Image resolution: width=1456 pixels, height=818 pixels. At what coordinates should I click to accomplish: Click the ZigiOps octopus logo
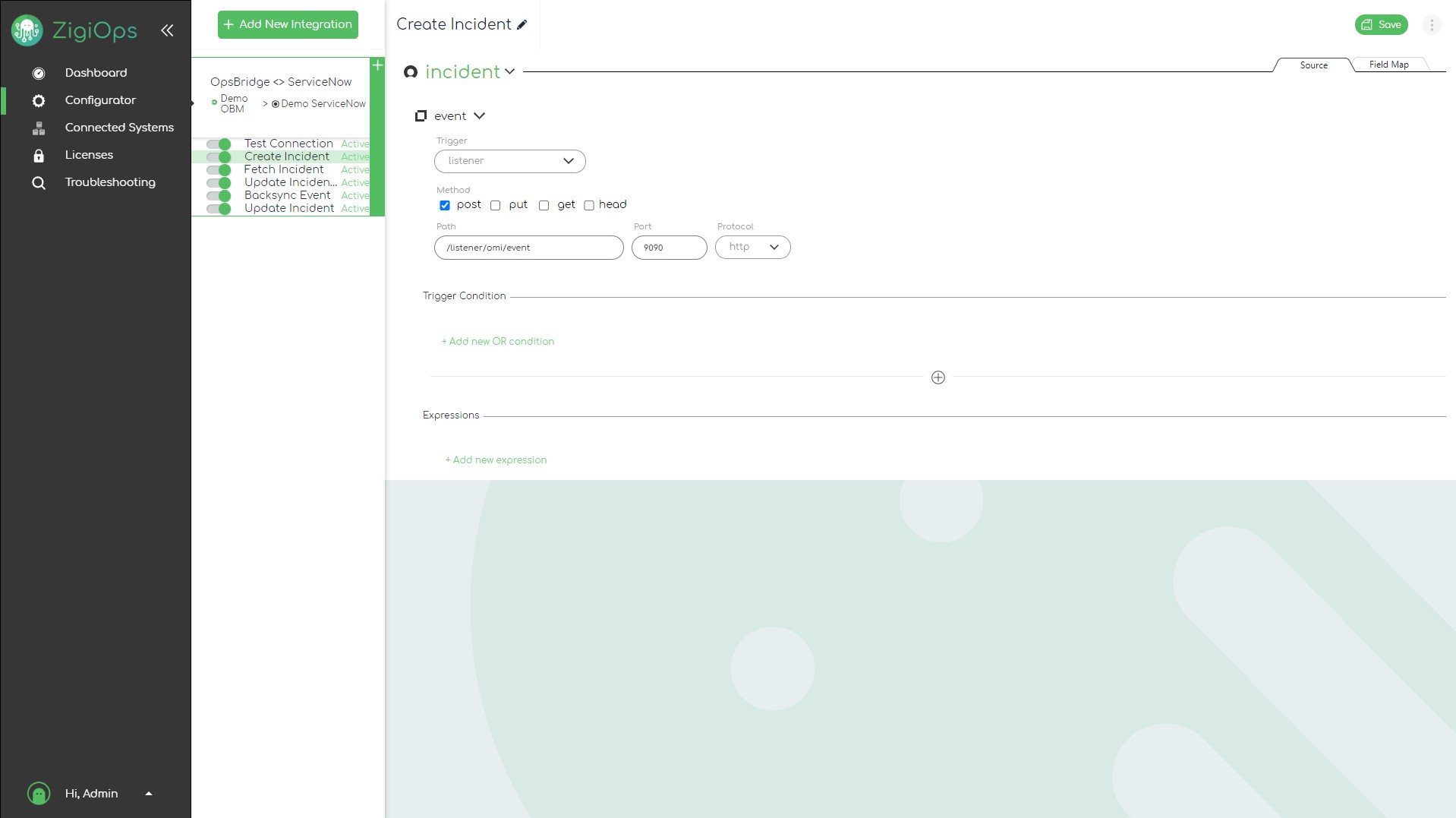pyautogui.click(x=27, y=30)
